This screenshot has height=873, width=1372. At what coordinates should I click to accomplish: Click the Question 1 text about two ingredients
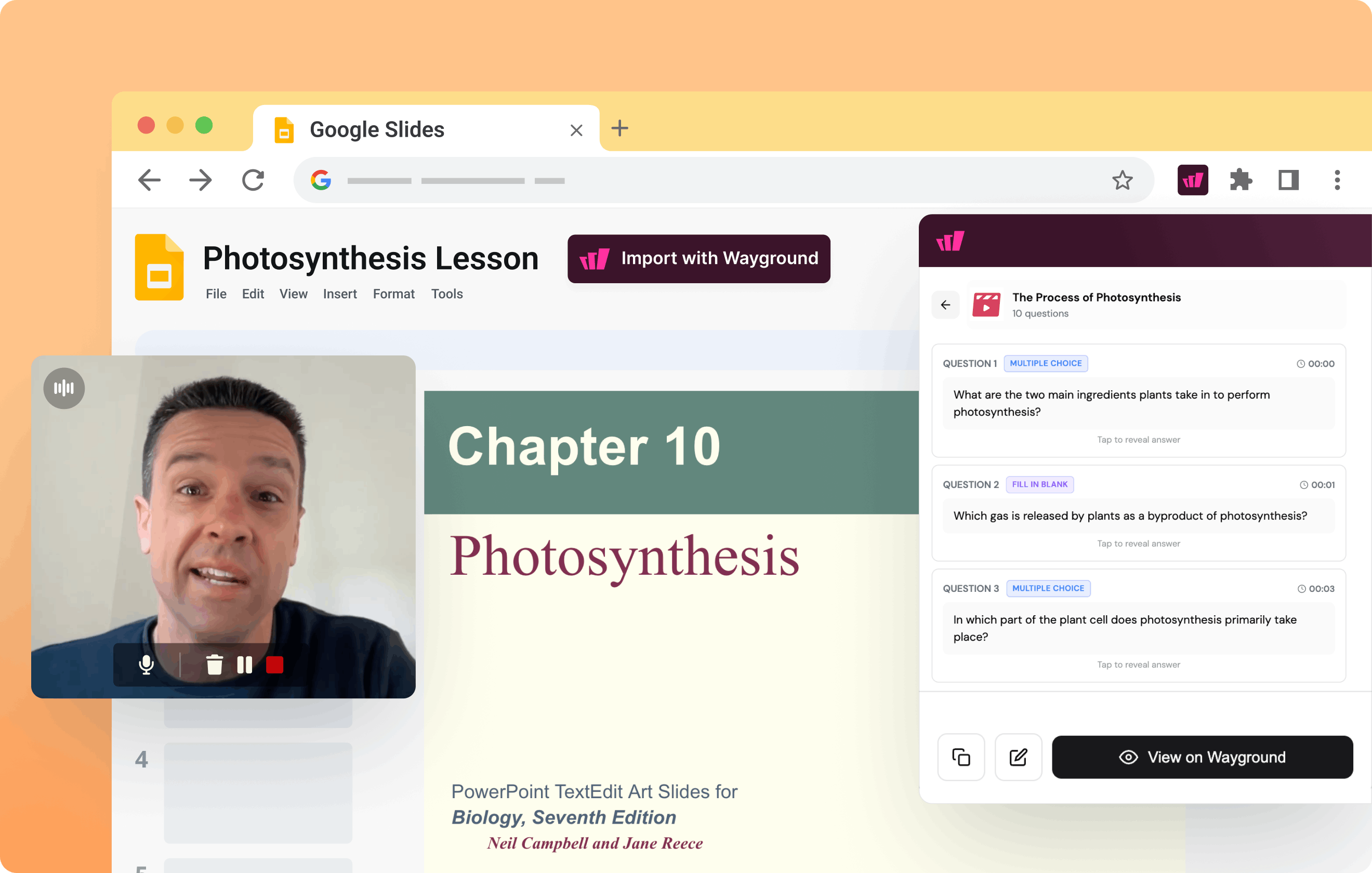click(1138, 403)
